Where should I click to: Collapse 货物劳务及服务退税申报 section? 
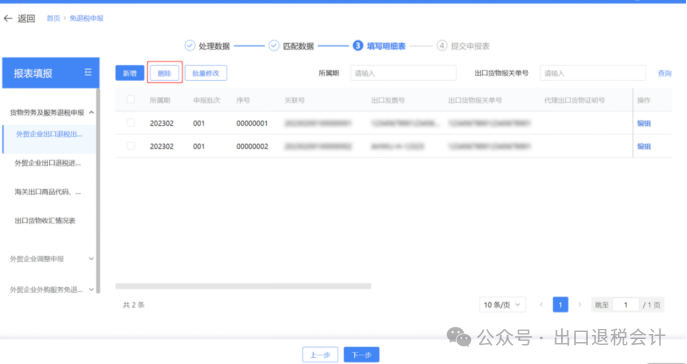click(91, 113)
